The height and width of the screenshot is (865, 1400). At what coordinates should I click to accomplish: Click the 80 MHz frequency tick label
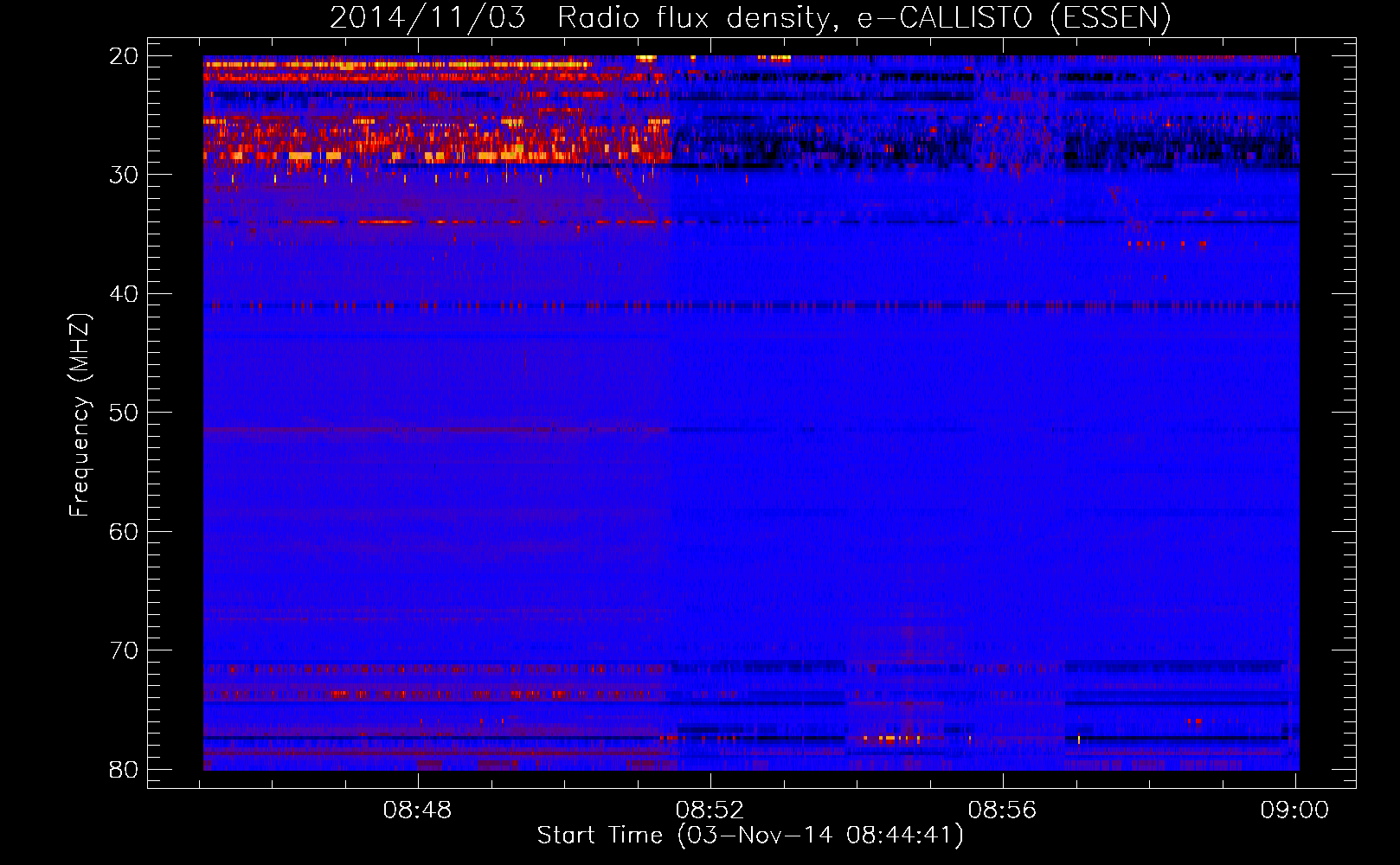click(x=124, y=770)
